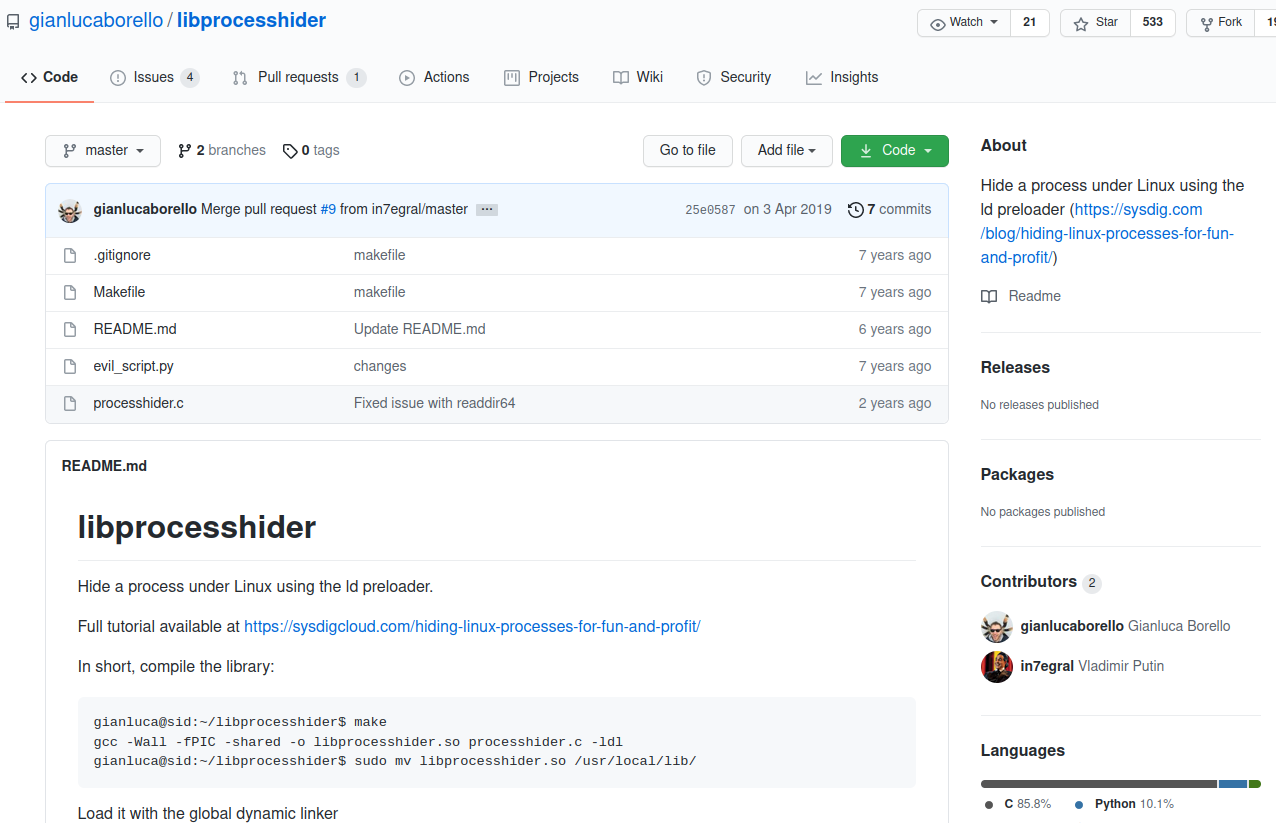Open the green Code download dropdown
Image resolution: width=1276 pixels, height=823 pixels.
click(x=895, y=150)
